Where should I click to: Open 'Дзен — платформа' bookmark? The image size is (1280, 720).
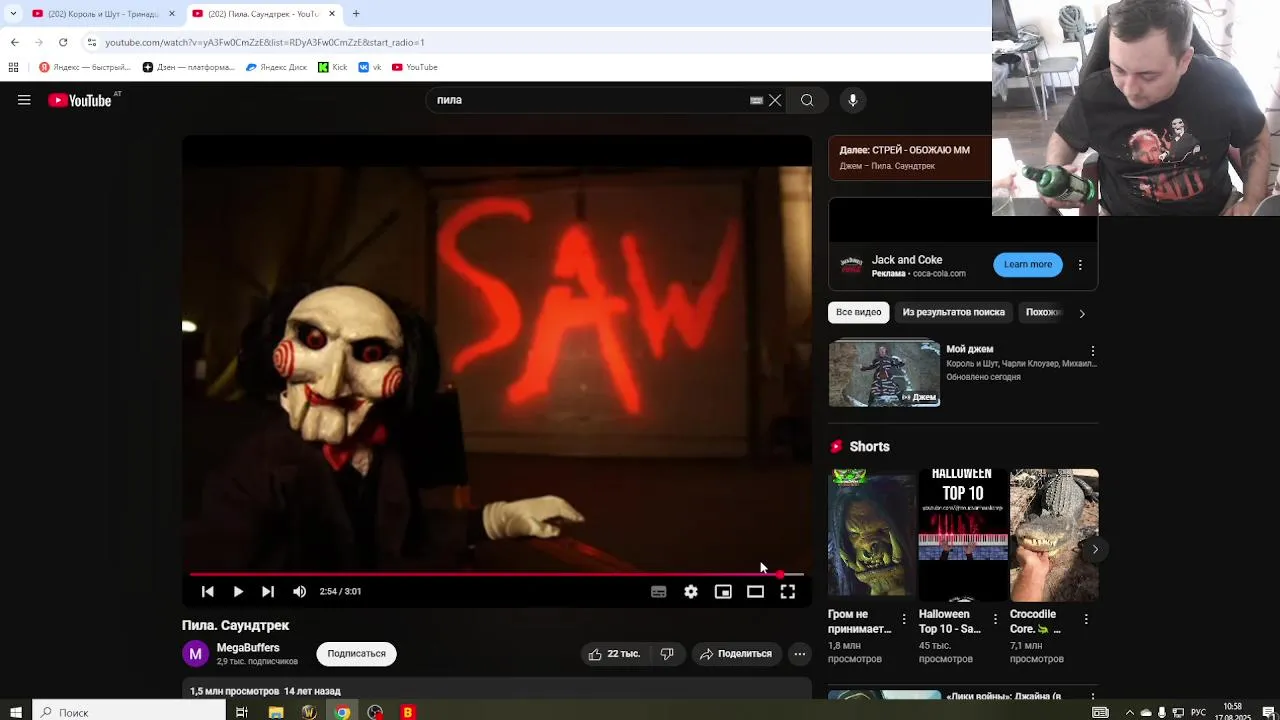point(189,67)
